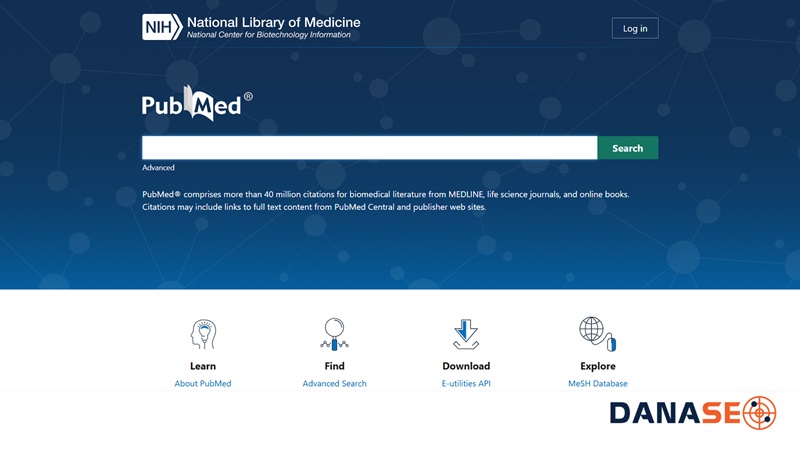Click National Library of Medicine title text

point(273,22)
